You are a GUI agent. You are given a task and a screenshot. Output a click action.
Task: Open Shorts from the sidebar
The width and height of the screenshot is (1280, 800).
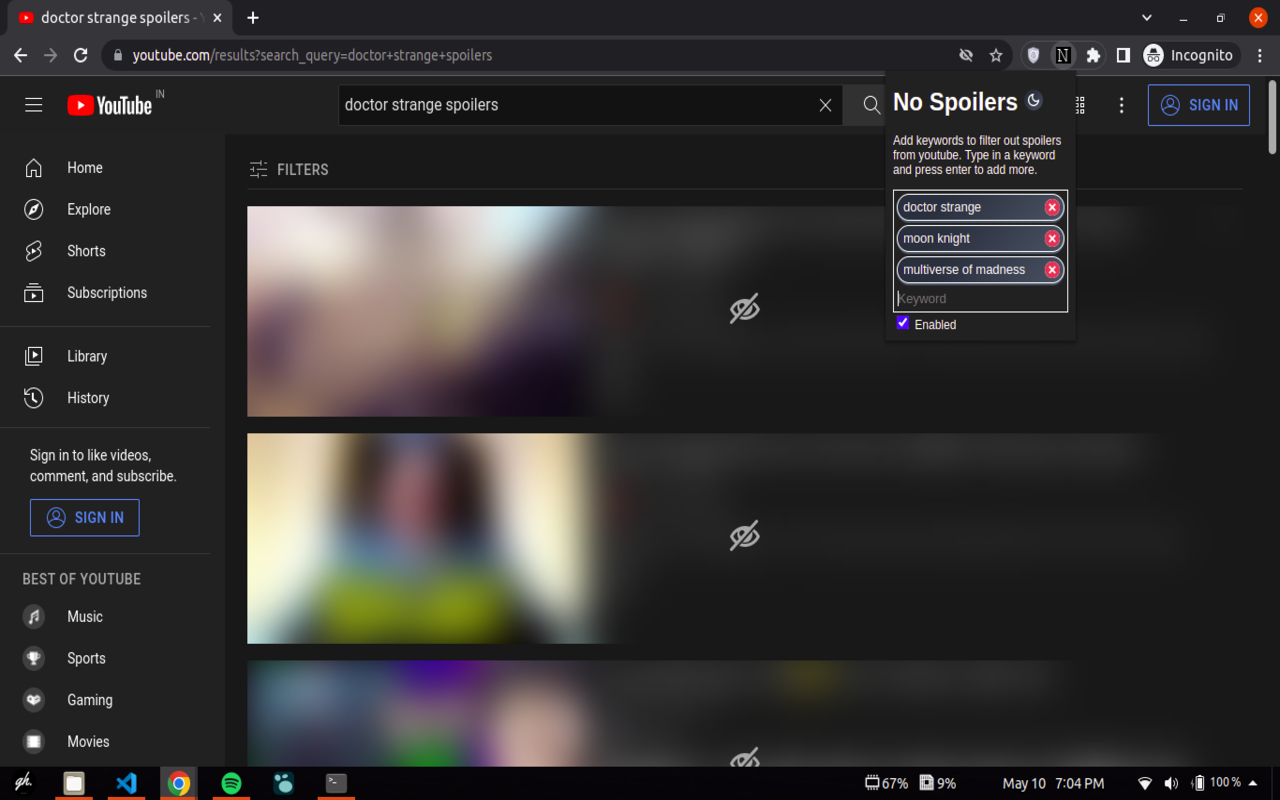86,251
